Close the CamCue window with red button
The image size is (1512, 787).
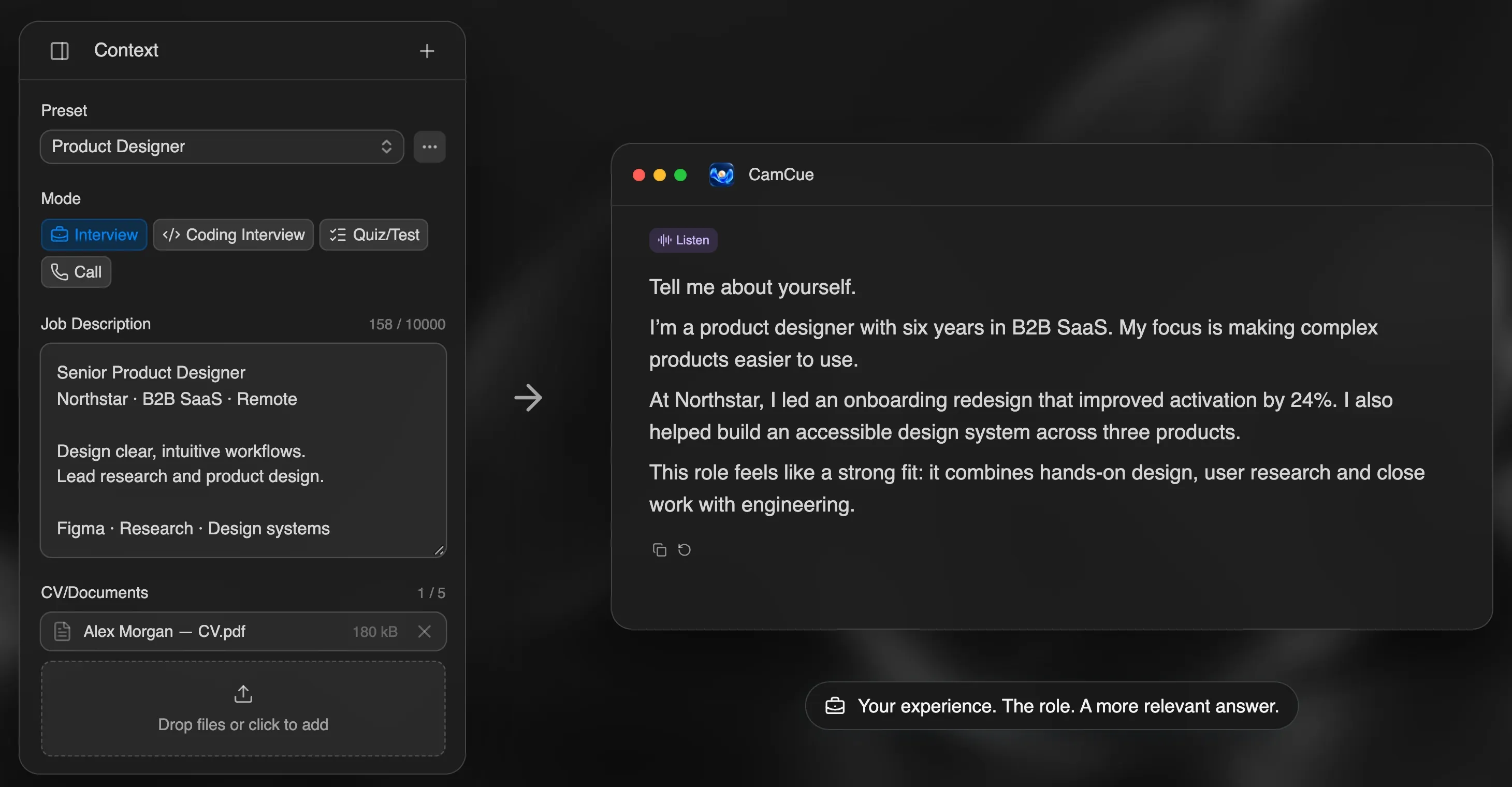point(638,175)
